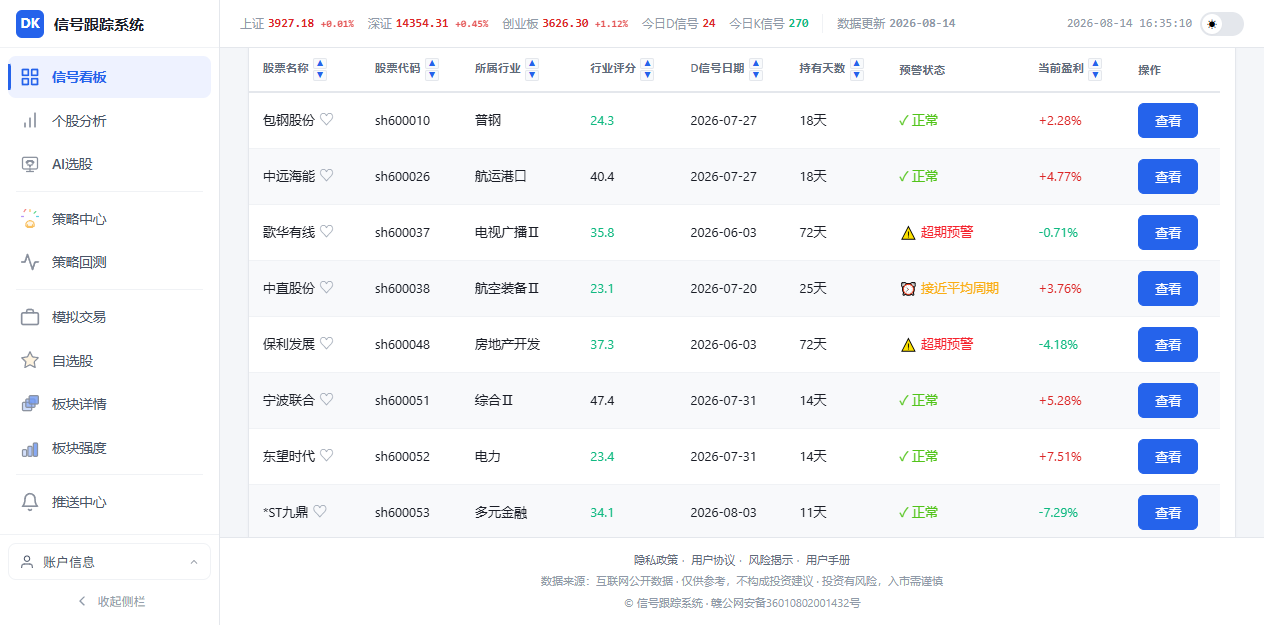
Task: Favorite *ST九鼎 with its heart icon
Action: 320,512
